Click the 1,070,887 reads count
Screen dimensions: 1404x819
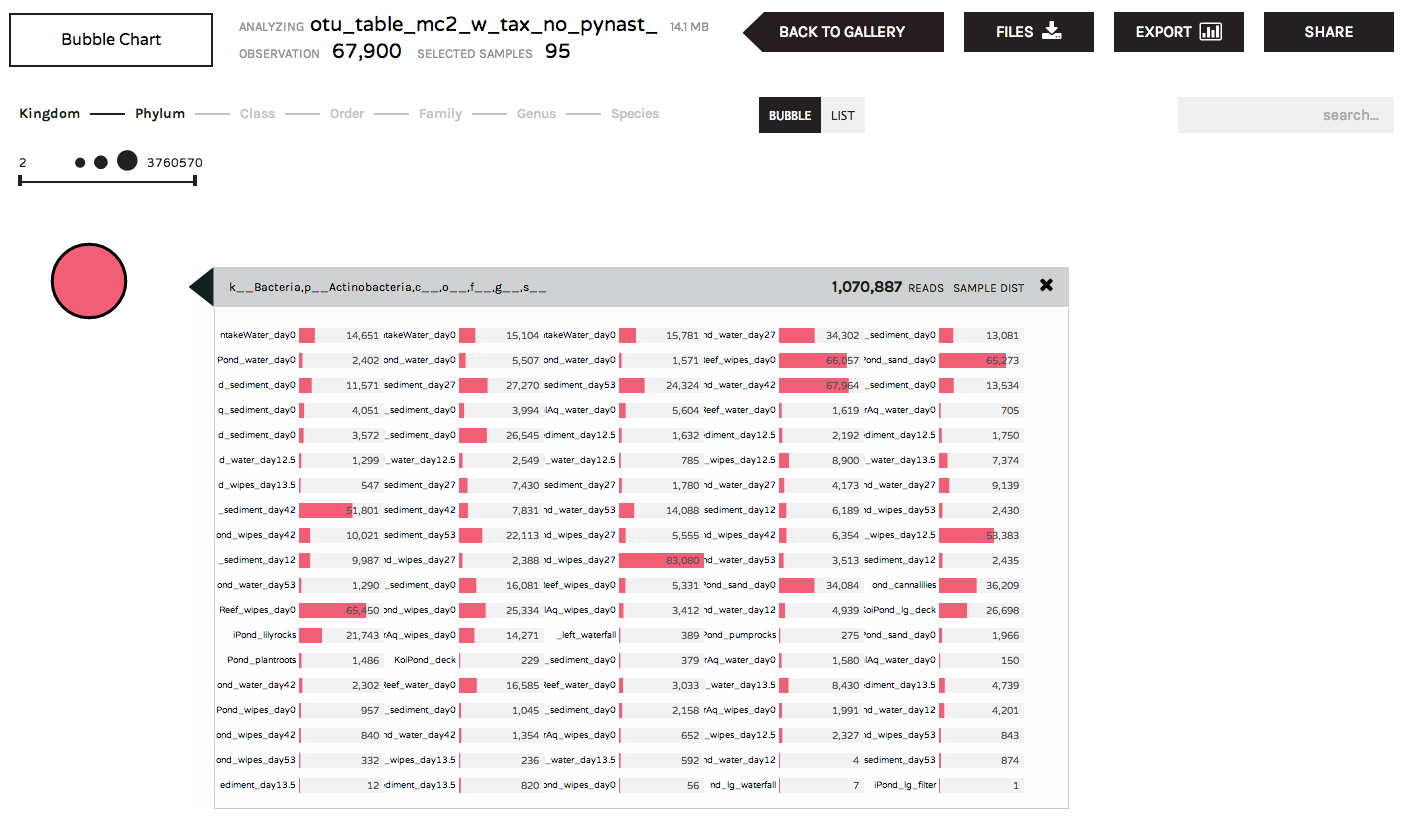click(866, 287)
